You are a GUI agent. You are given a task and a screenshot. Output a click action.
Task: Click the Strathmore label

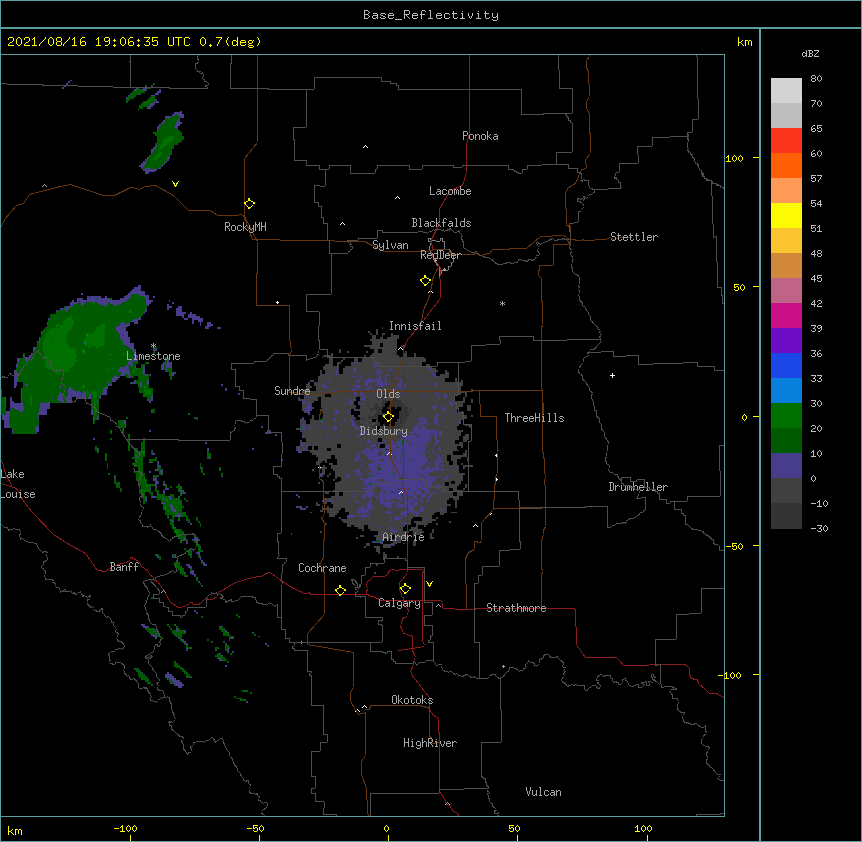(516, 608)
